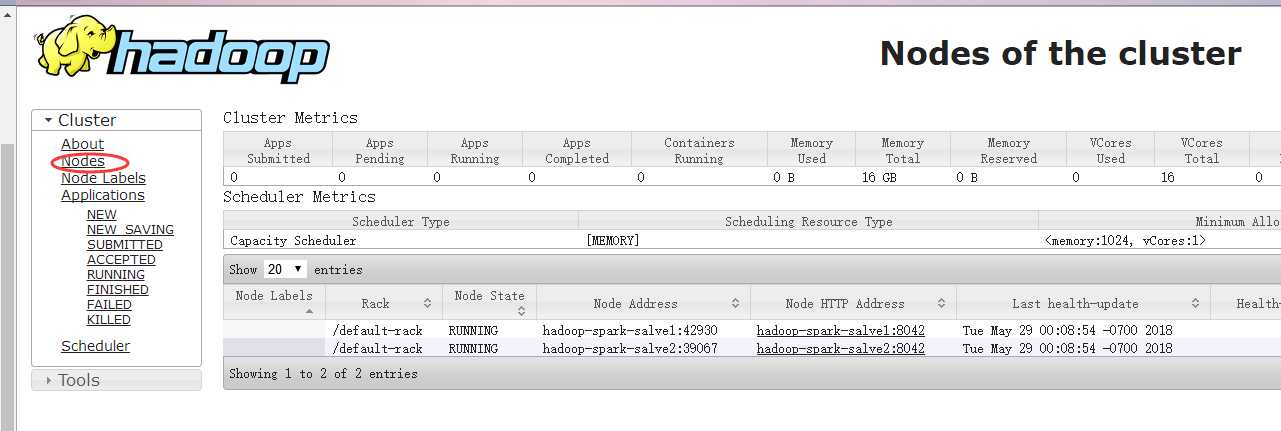Show RUNNING applications
The image size is (1281, 431).
(x=115, y=274)
